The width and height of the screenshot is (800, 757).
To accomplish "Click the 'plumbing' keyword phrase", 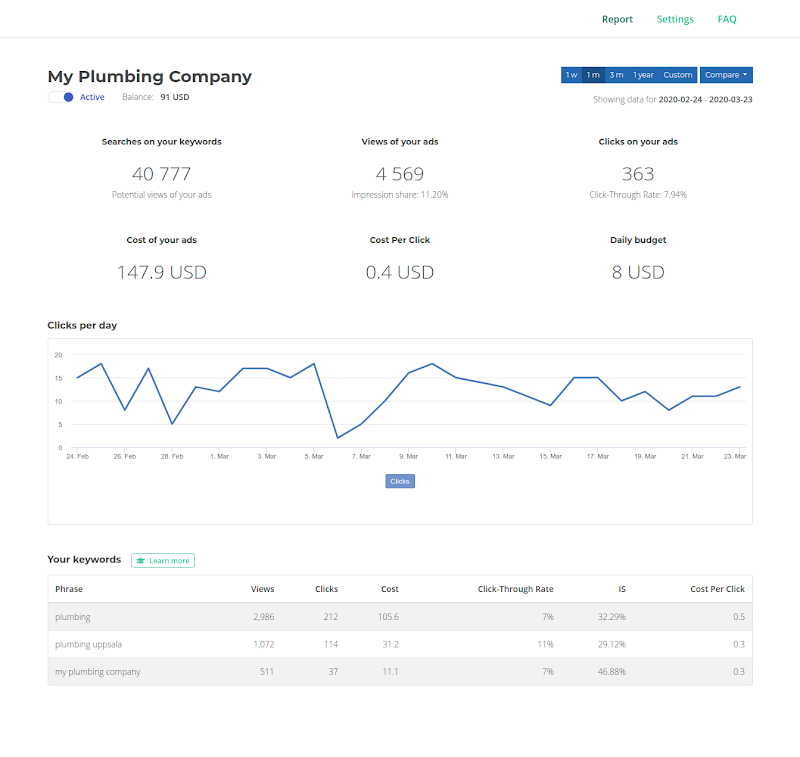I will coord(72,617).
